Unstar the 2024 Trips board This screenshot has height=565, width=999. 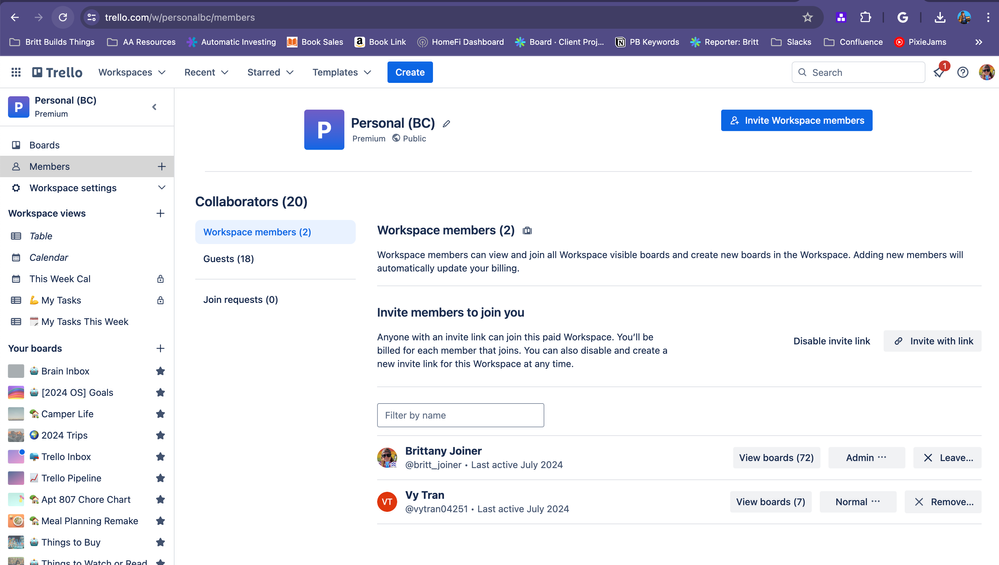(x=161, y=436)
